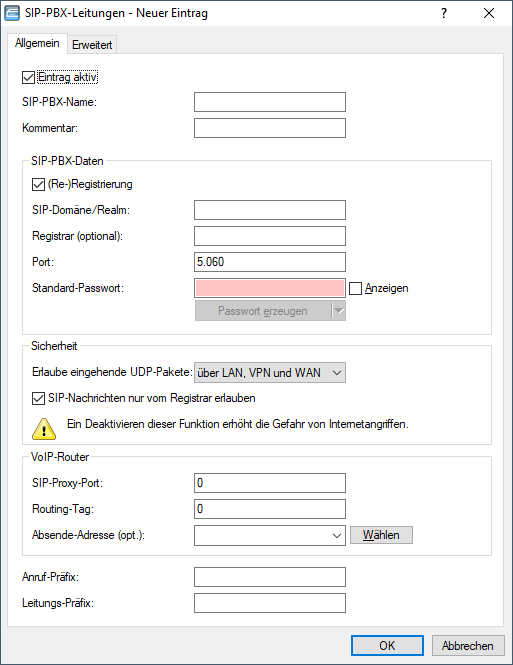Click into the SIP-Domäne/Realm field
Viewport: 513px width, 665px height.
[270, 210]
